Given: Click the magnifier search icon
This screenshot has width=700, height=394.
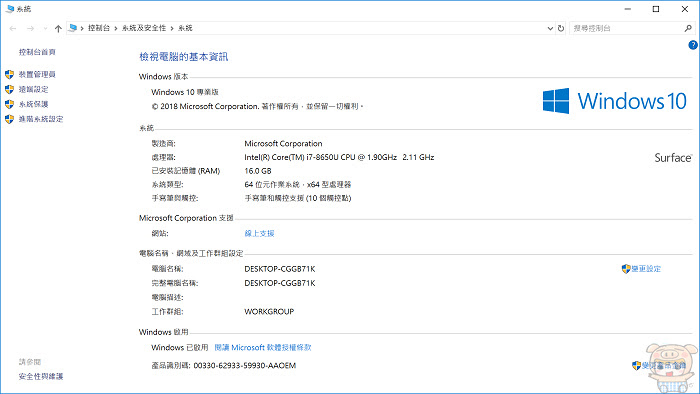Looking at the screenshot, I should coord(688,28).
